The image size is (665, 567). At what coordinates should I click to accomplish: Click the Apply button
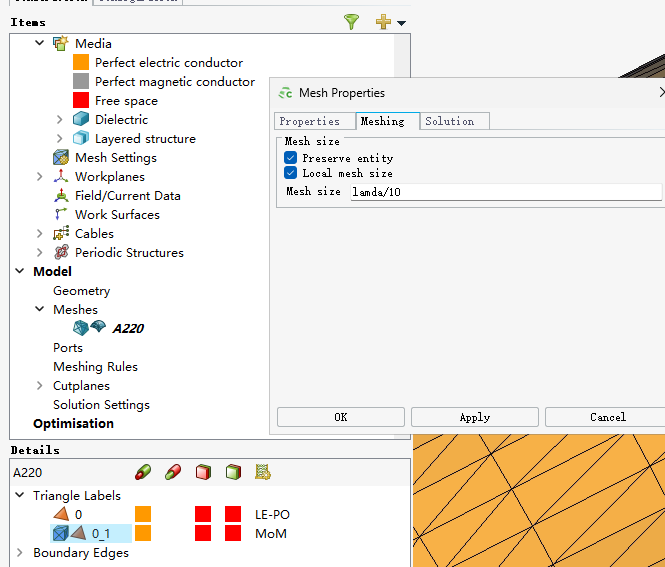475,417
